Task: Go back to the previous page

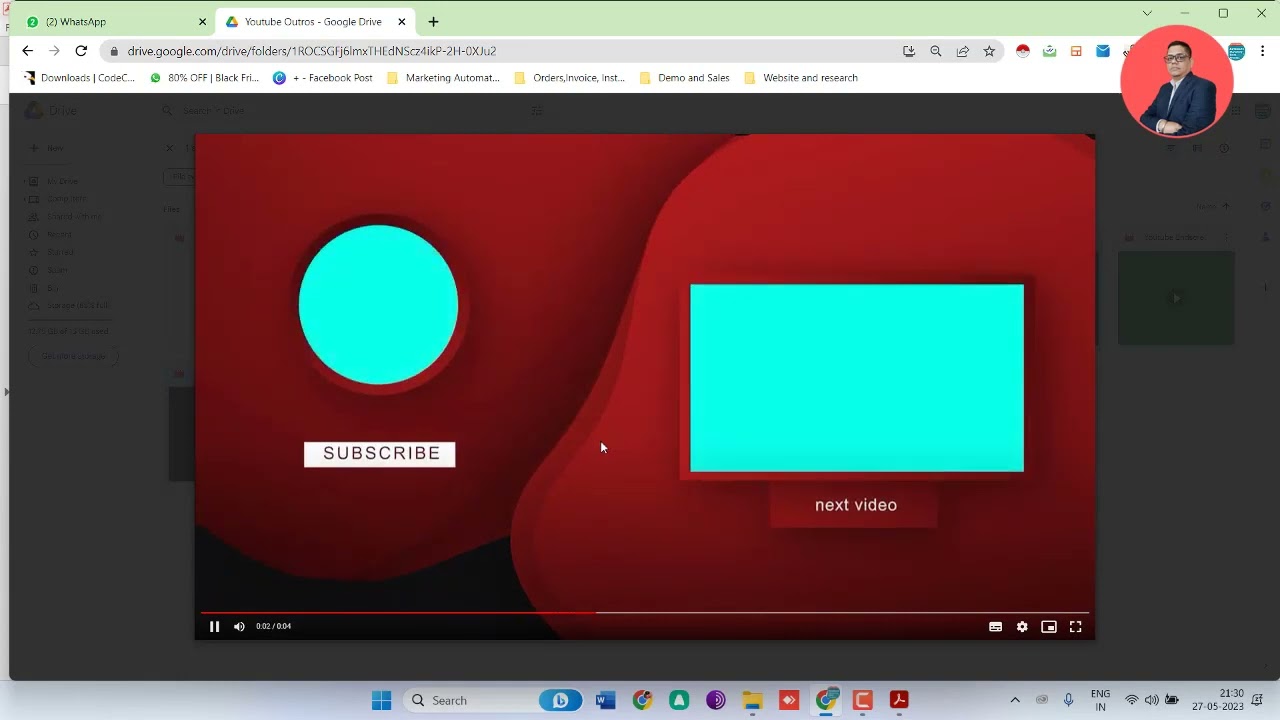Action: point(28,51)
